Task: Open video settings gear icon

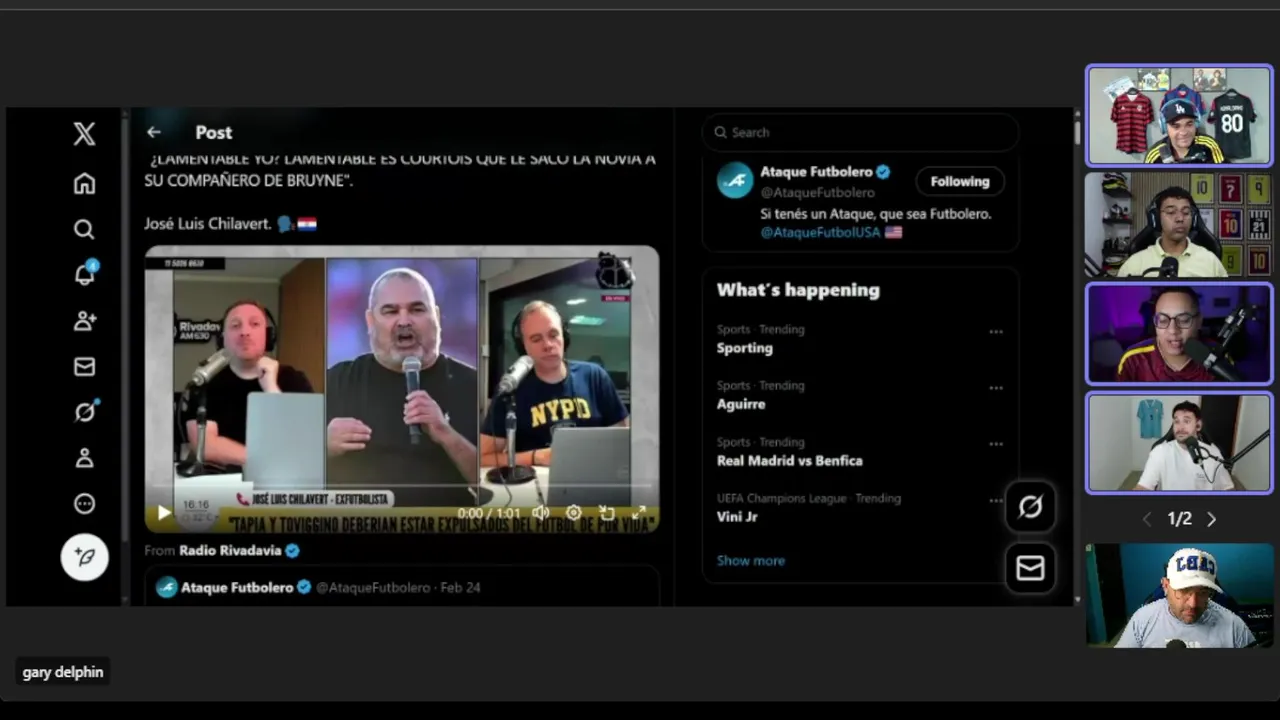Action: point(573,513)
